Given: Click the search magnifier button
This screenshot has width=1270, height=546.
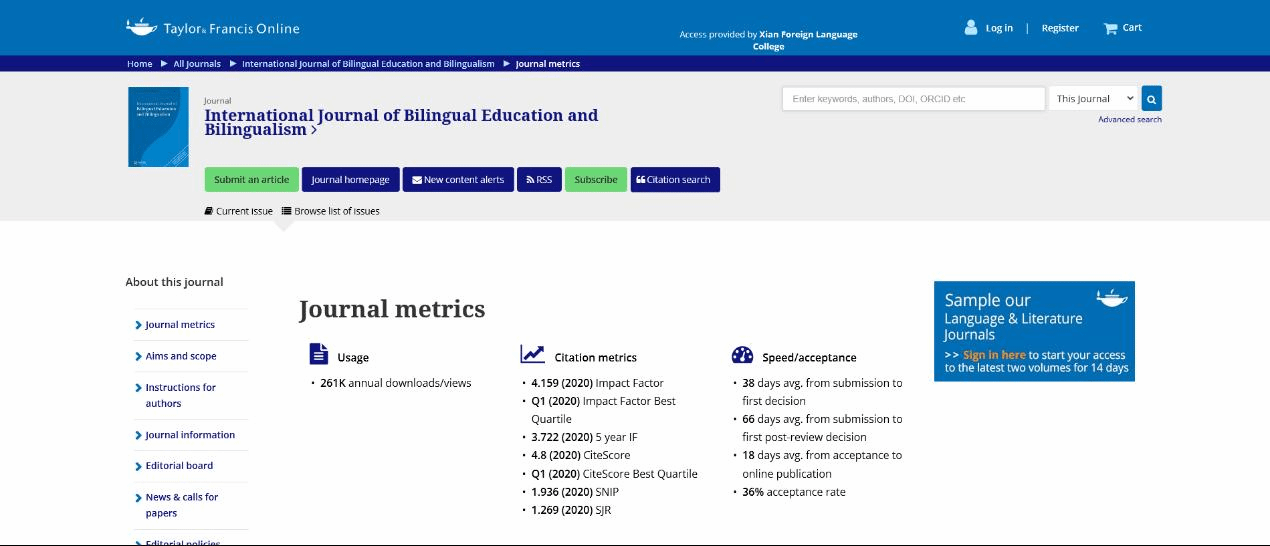Looking at the screenshot, I should (1151, 99).
